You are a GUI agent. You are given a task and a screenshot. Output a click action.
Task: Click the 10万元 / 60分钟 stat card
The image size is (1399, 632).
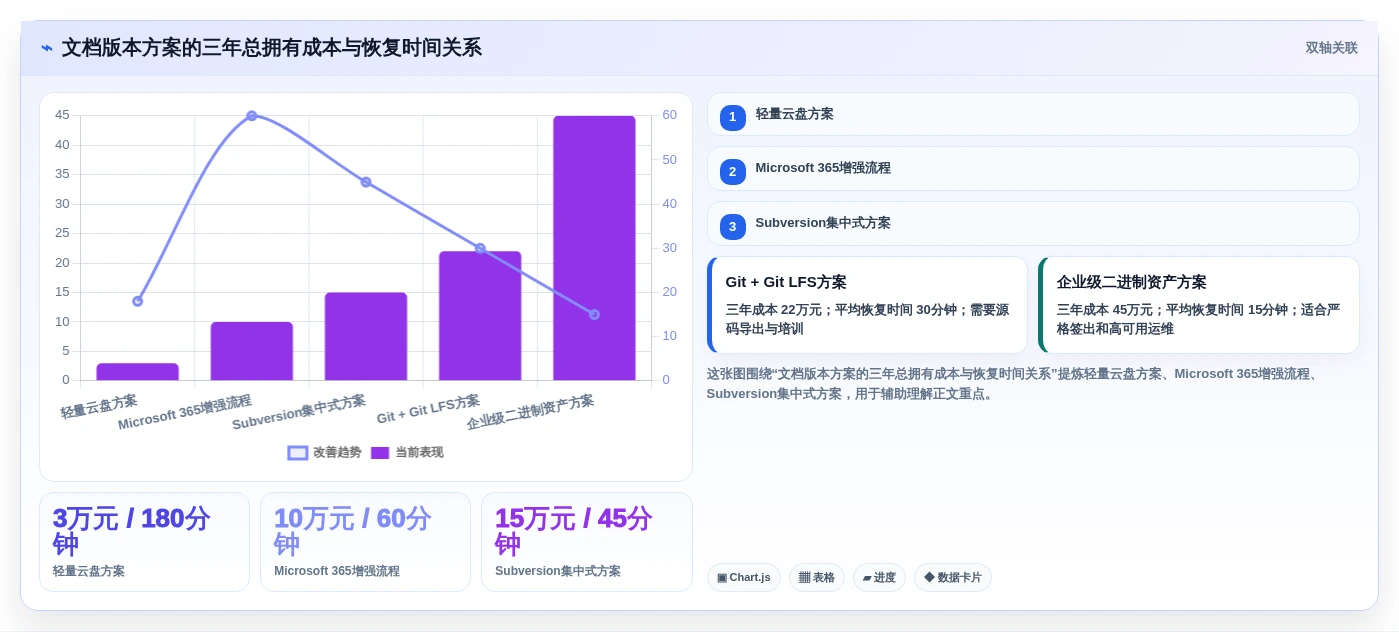(365, 542)
